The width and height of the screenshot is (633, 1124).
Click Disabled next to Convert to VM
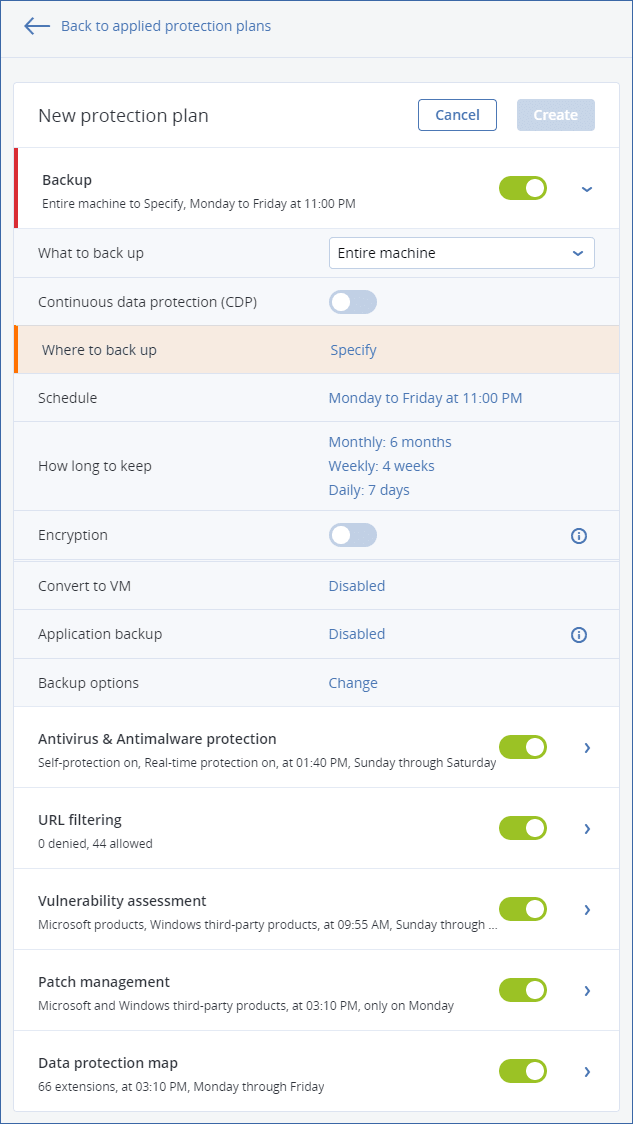[357, 586]
